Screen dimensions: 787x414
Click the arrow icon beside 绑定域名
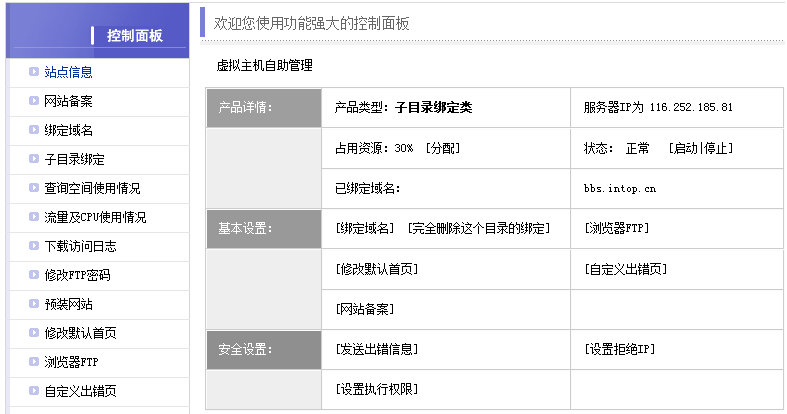34,130
